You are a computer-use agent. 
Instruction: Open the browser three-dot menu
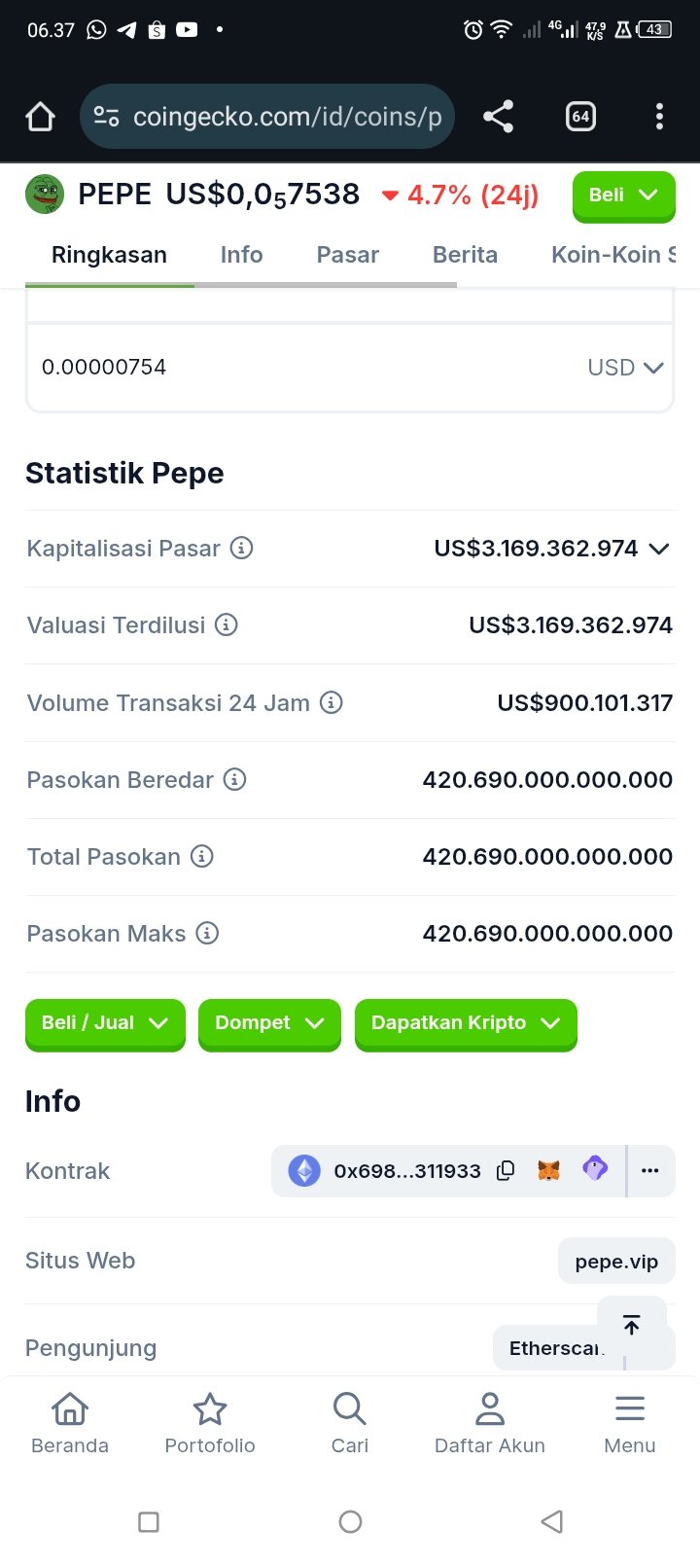[659, 117]
